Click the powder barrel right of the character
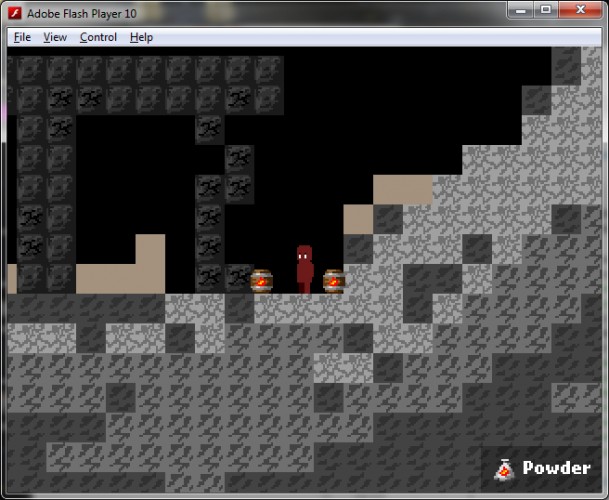The image size is (609, 500). (334, 281)
